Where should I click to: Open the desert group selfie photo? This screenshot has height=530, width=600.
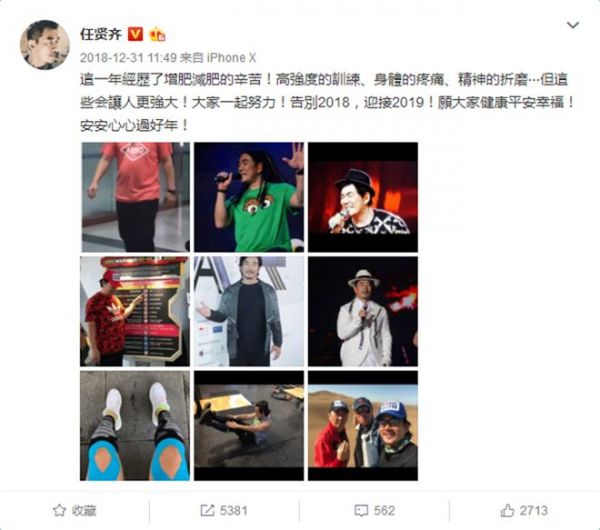coord(363,426)
